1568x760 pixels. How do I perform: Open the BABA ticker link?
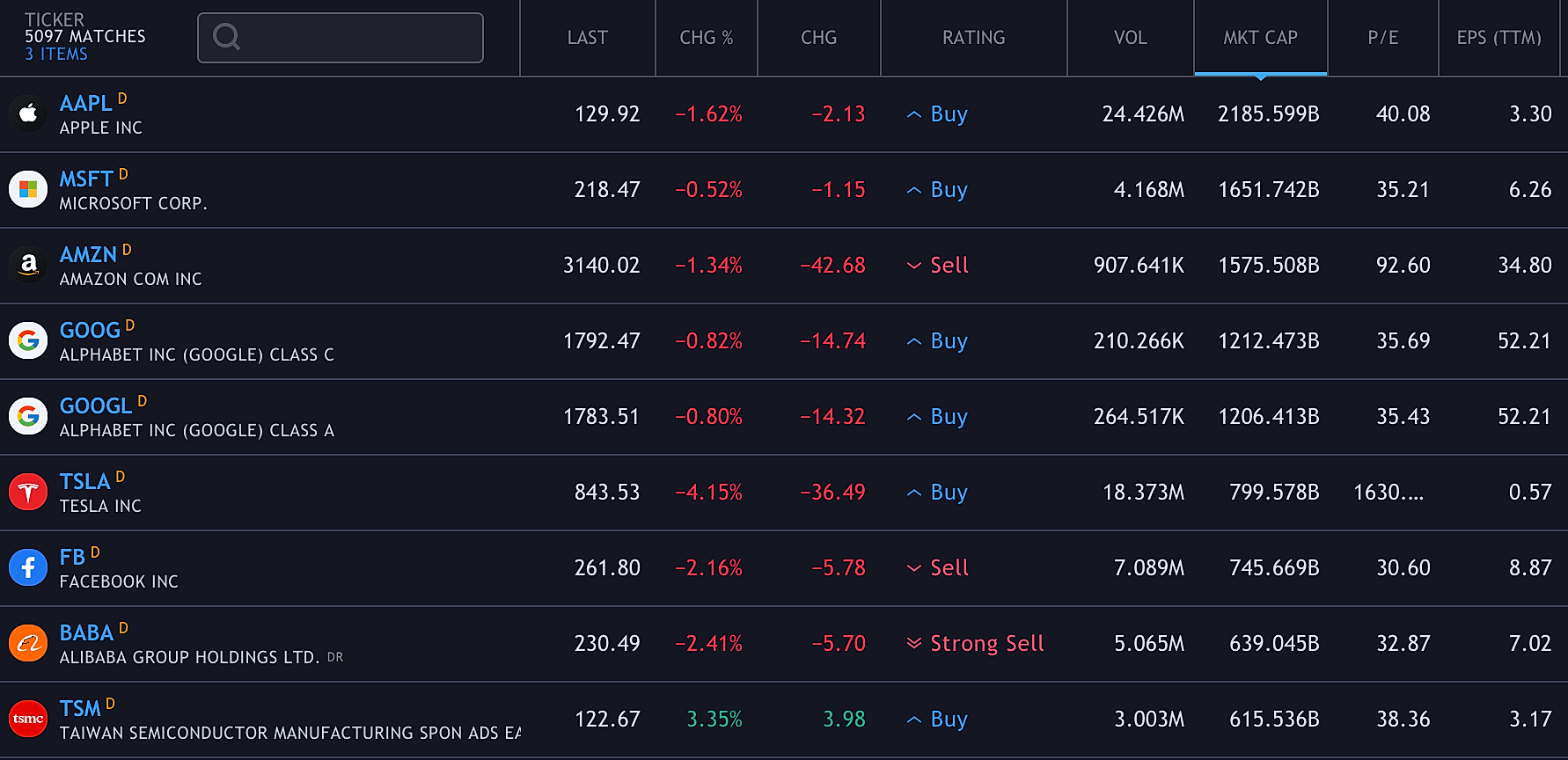86,632
